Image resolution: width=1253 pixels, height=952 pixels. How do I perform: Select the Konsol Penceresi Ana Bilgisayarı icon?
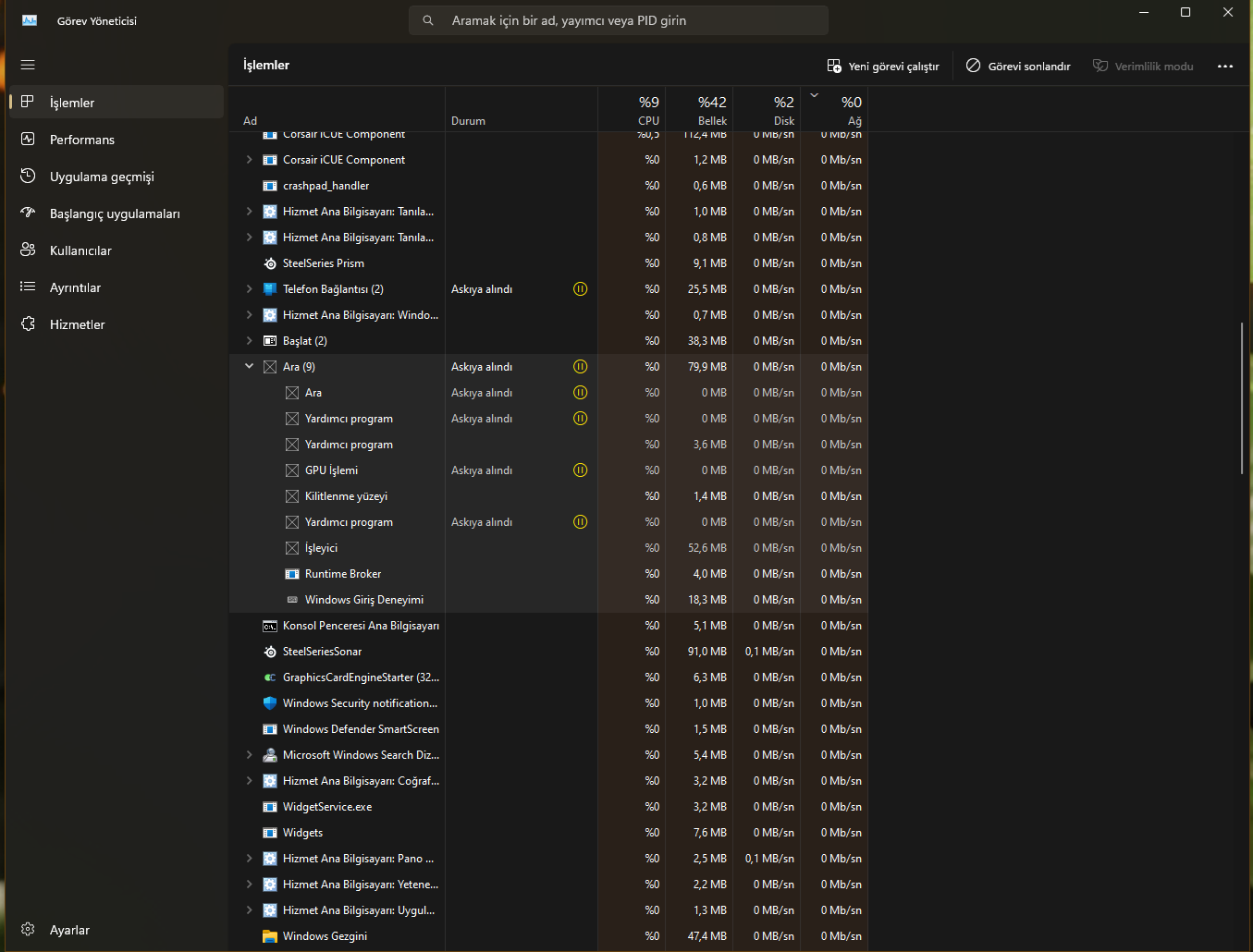[270, 626]
